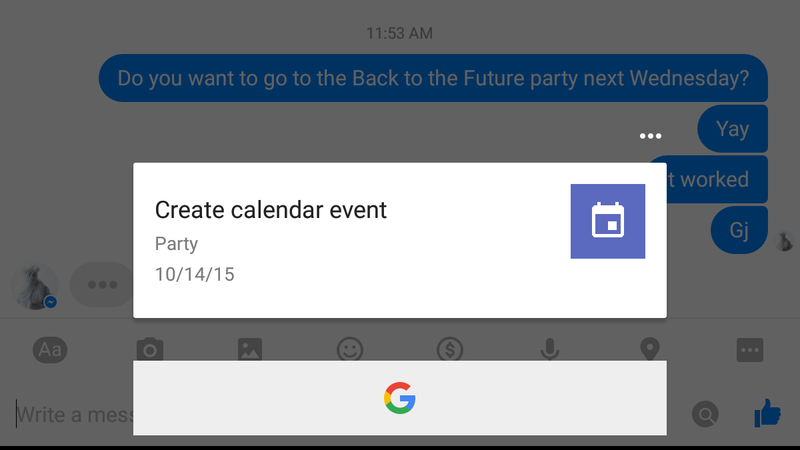
Task: Select the Aa text keyboard icon
Action: pos(50,350)
